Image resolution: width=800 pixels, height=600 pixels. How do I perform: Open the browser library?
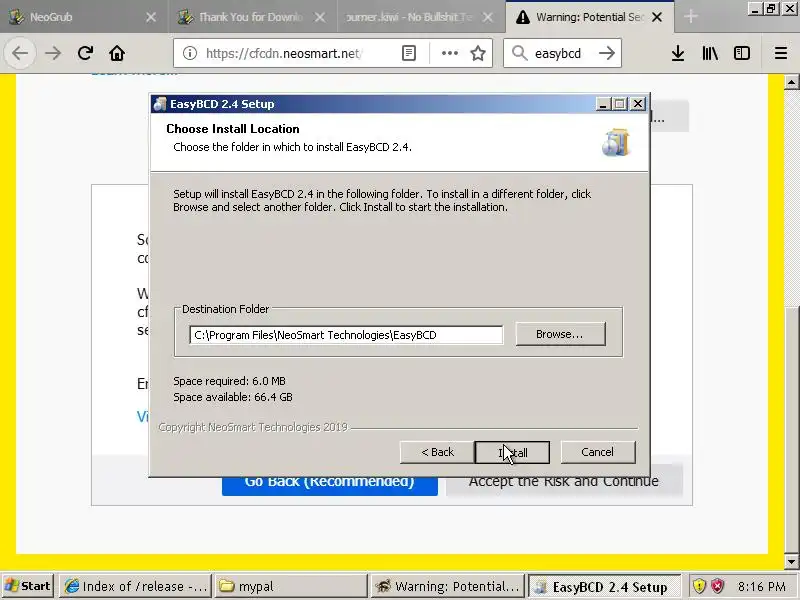point(710,53)
